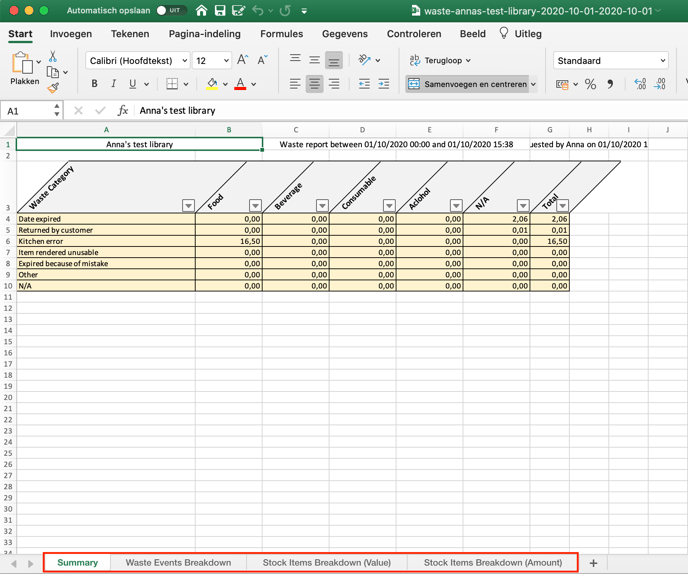Click the Save As edit icon
Screen dimensions: 688x574
[238, 11]
